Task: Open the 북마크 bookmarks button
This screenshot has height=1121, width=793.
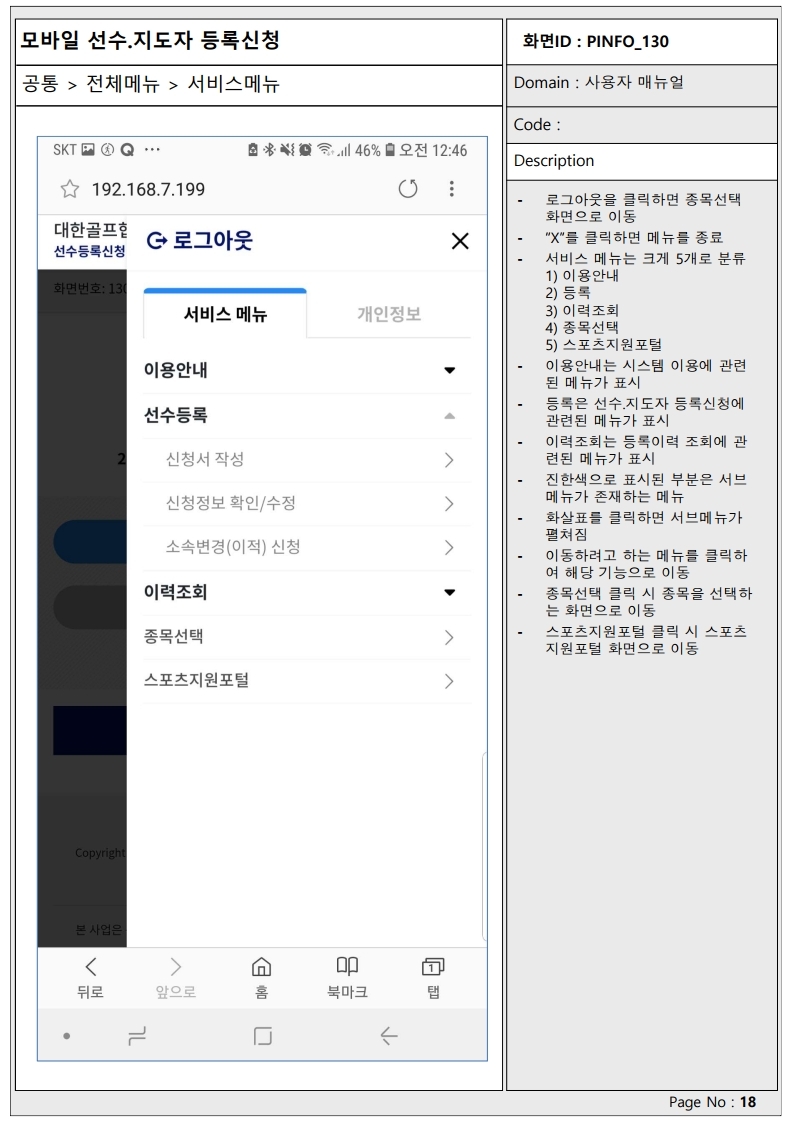Action: click(348, 978)
